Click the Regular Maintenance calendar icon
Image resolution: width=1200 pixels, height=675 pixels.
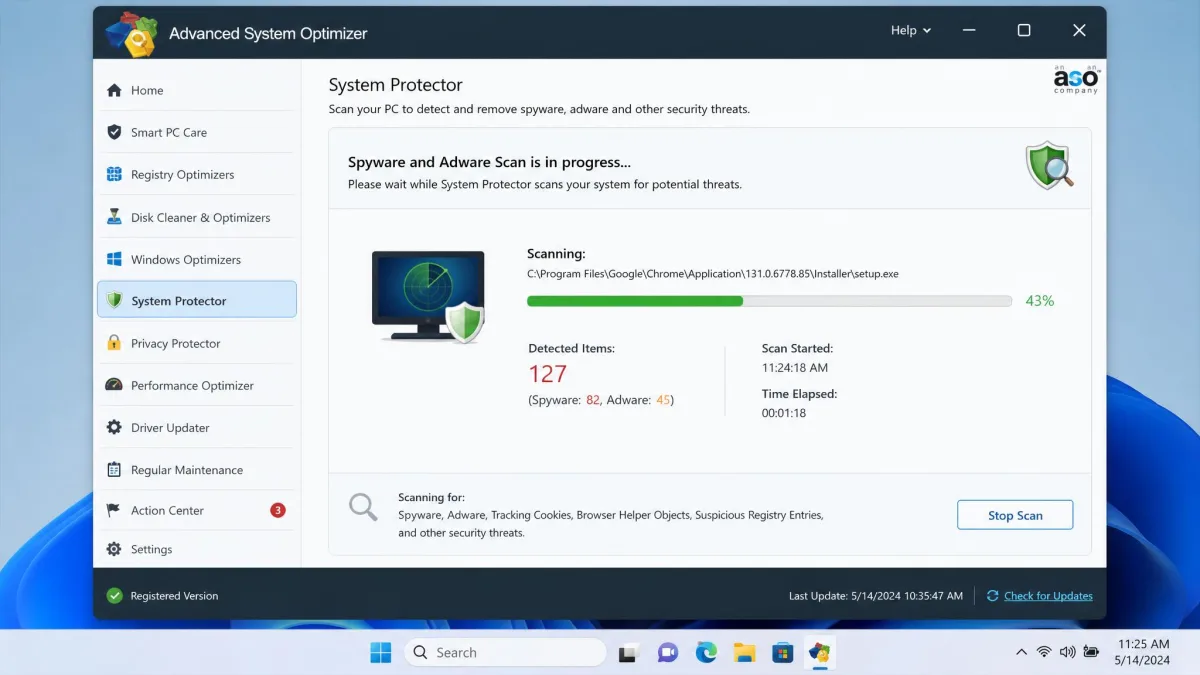pos(114,469)
